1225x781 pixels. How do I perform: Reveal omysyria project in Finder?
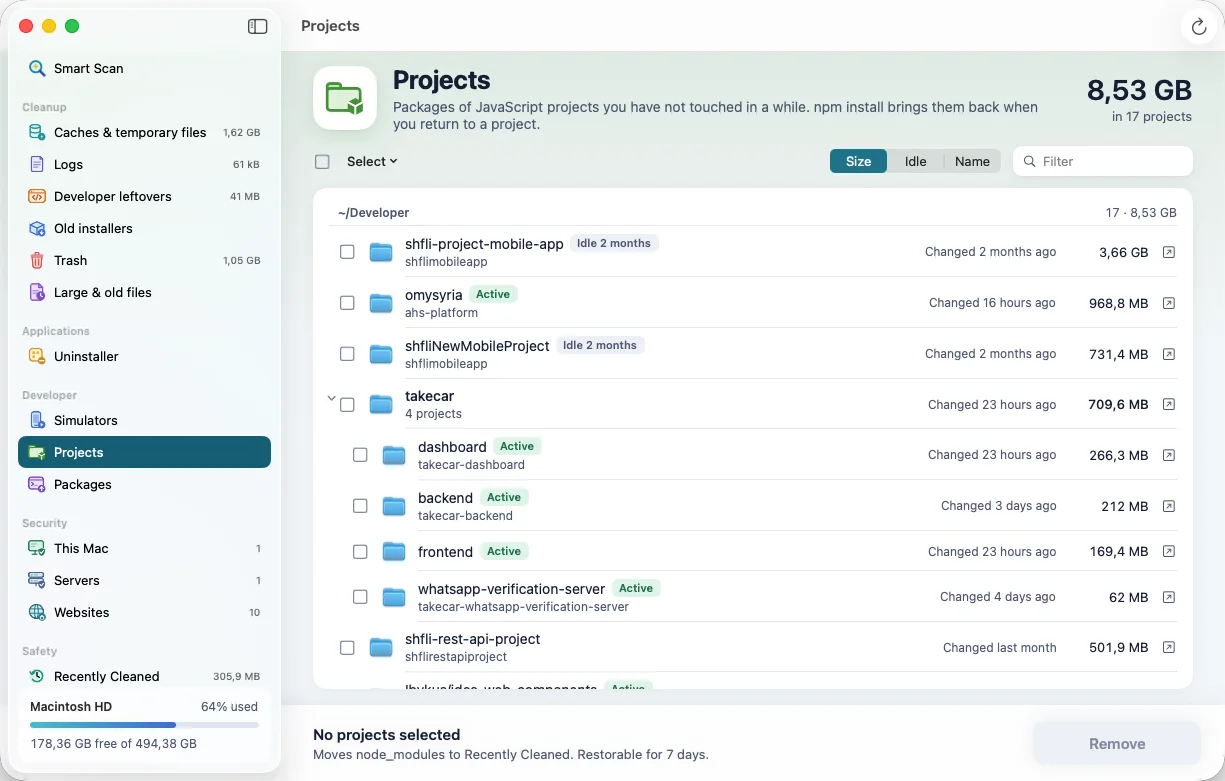pos(1169,303)
